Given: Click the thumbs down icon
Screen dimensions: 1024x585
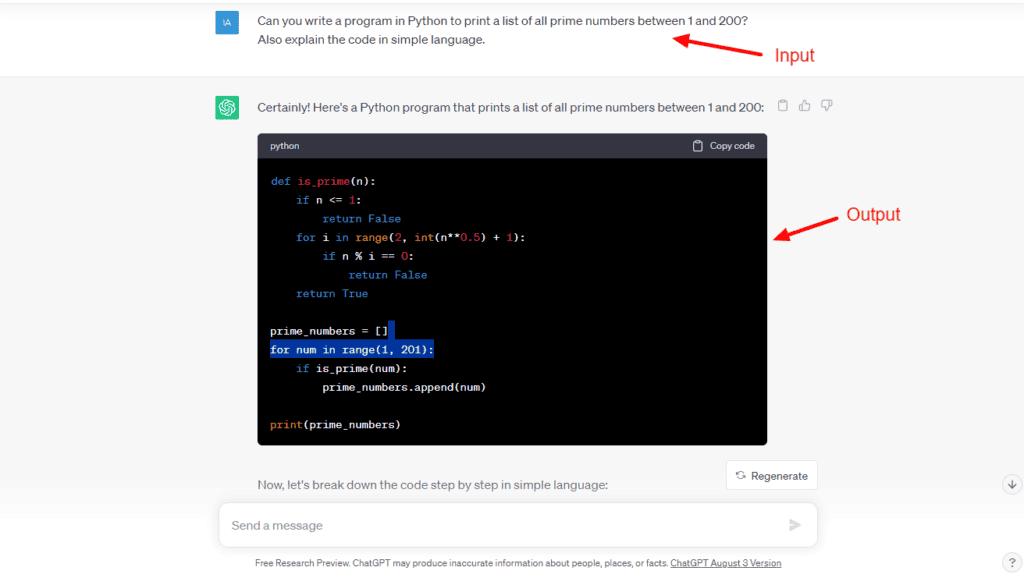Looking at the screenshot, I should click(x=827, y=106).
